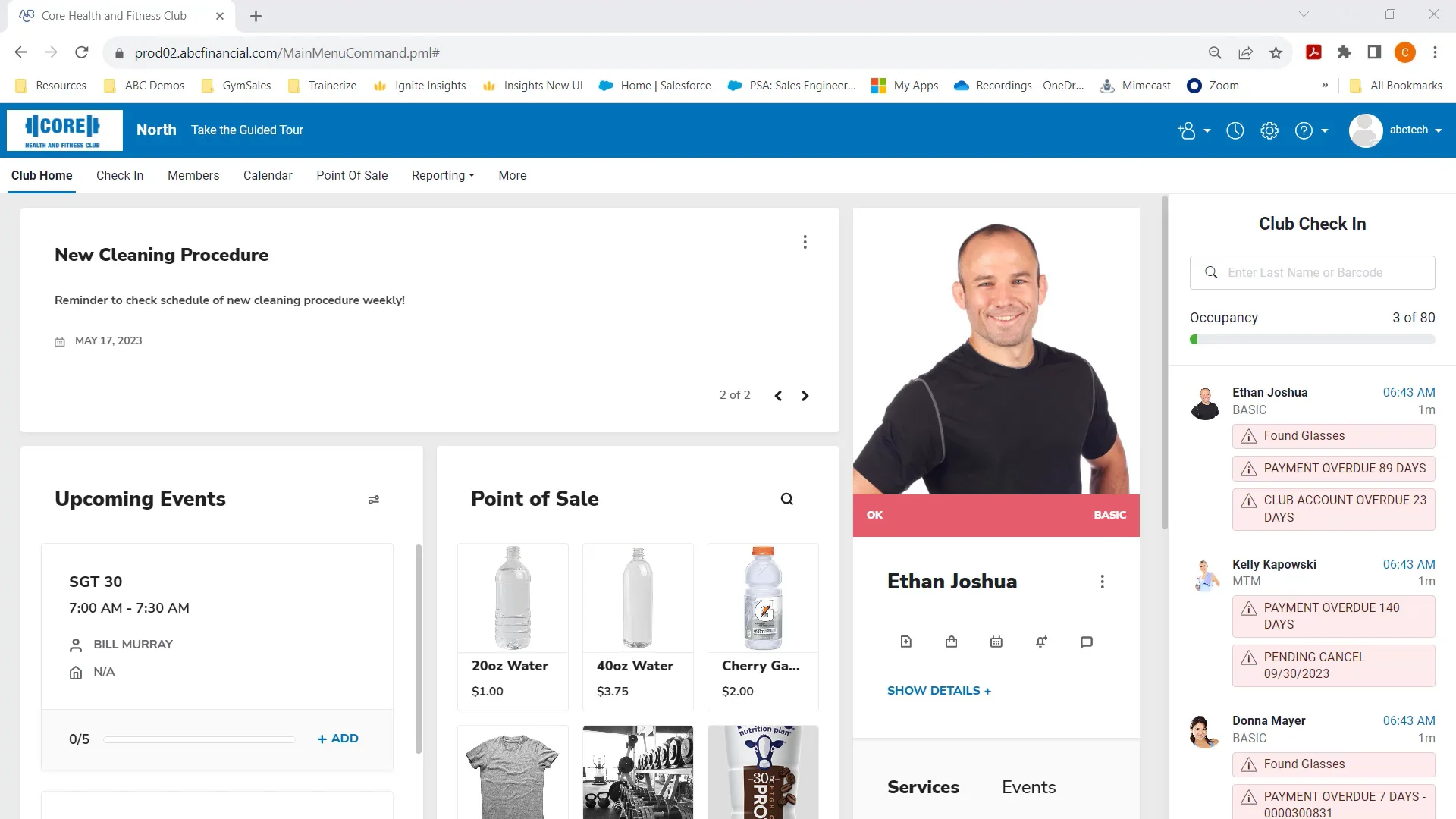Image resolution: width=1456 pixels, height=819 pixels.
Task: Click the add notification bell icon for Ethan
Action: click(x=1040, y=642)
